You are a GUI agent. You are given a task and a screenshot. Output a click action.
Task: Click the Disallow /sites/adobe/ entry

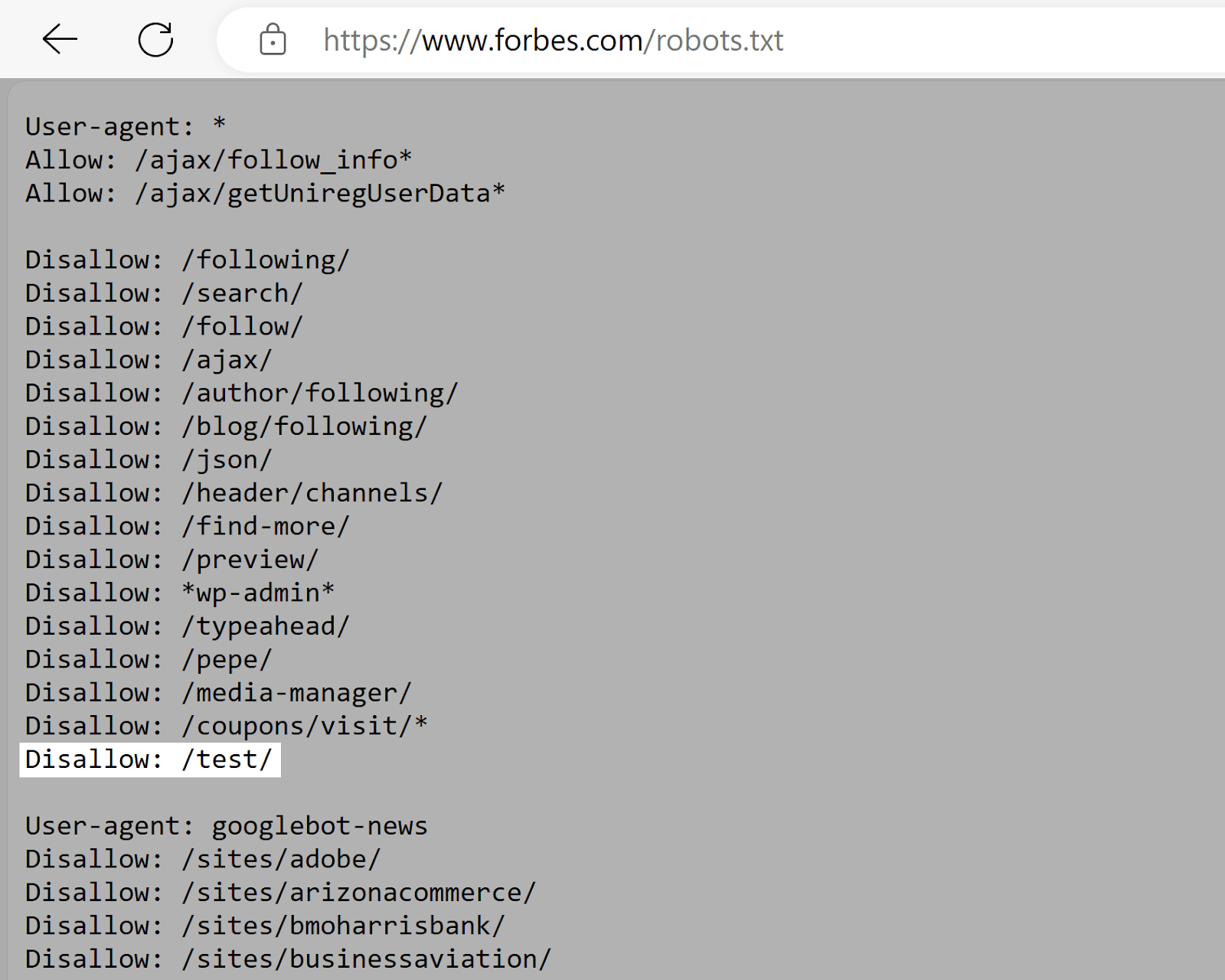[x=203, y=858]
